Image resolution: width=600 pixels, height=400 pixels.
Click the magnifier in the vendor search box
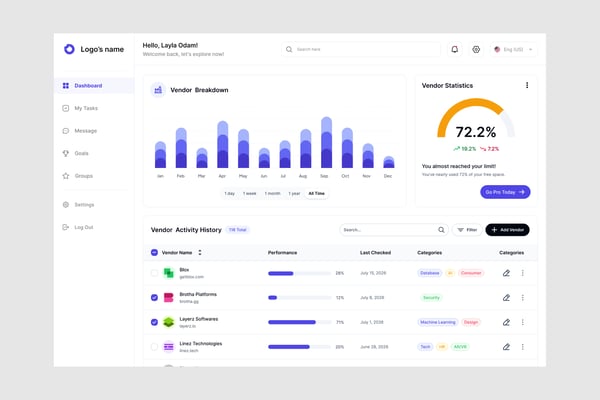coord(441,230)
